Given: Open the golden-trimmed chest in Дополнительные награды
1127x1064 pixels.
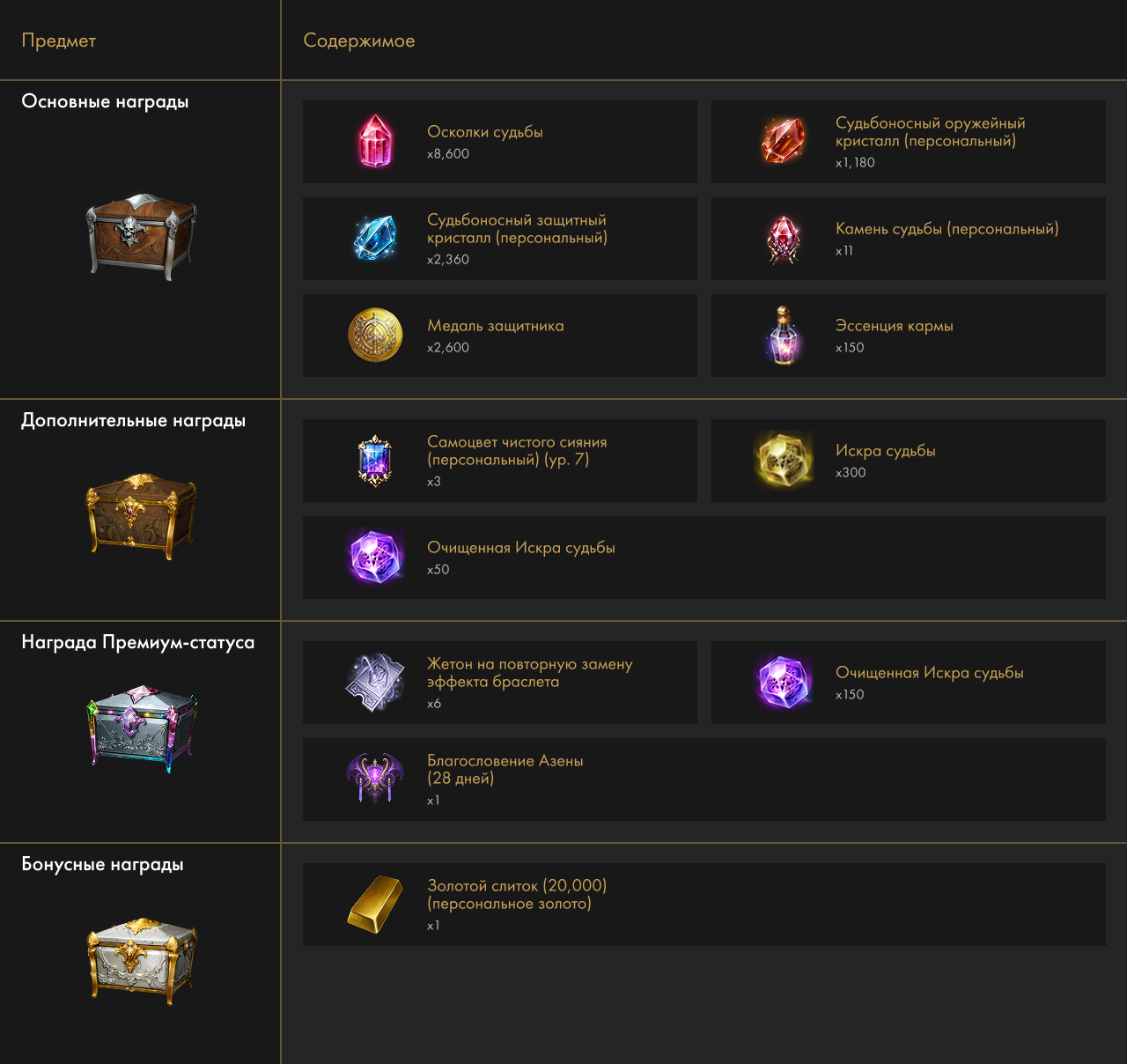Looking at the screenshot, I should 141,516.
